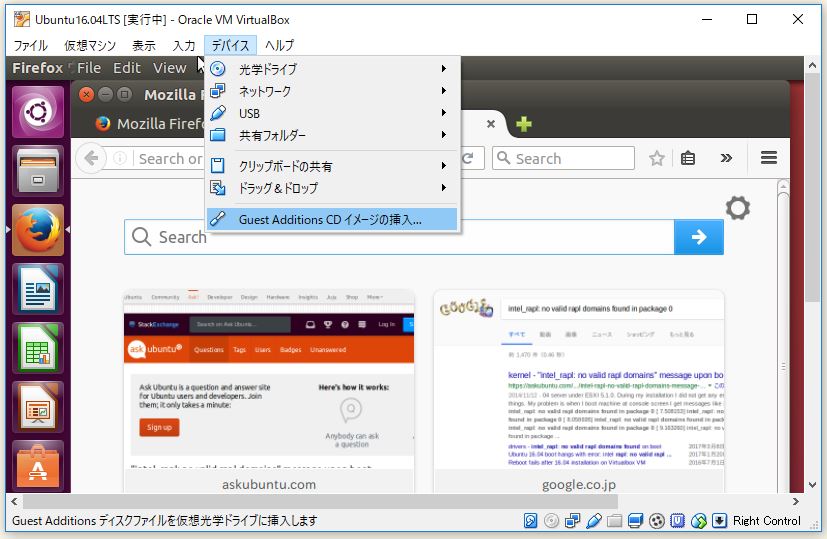Open new tab page settings gear
The height and width of the screenshot is (539, 827).
737,208
